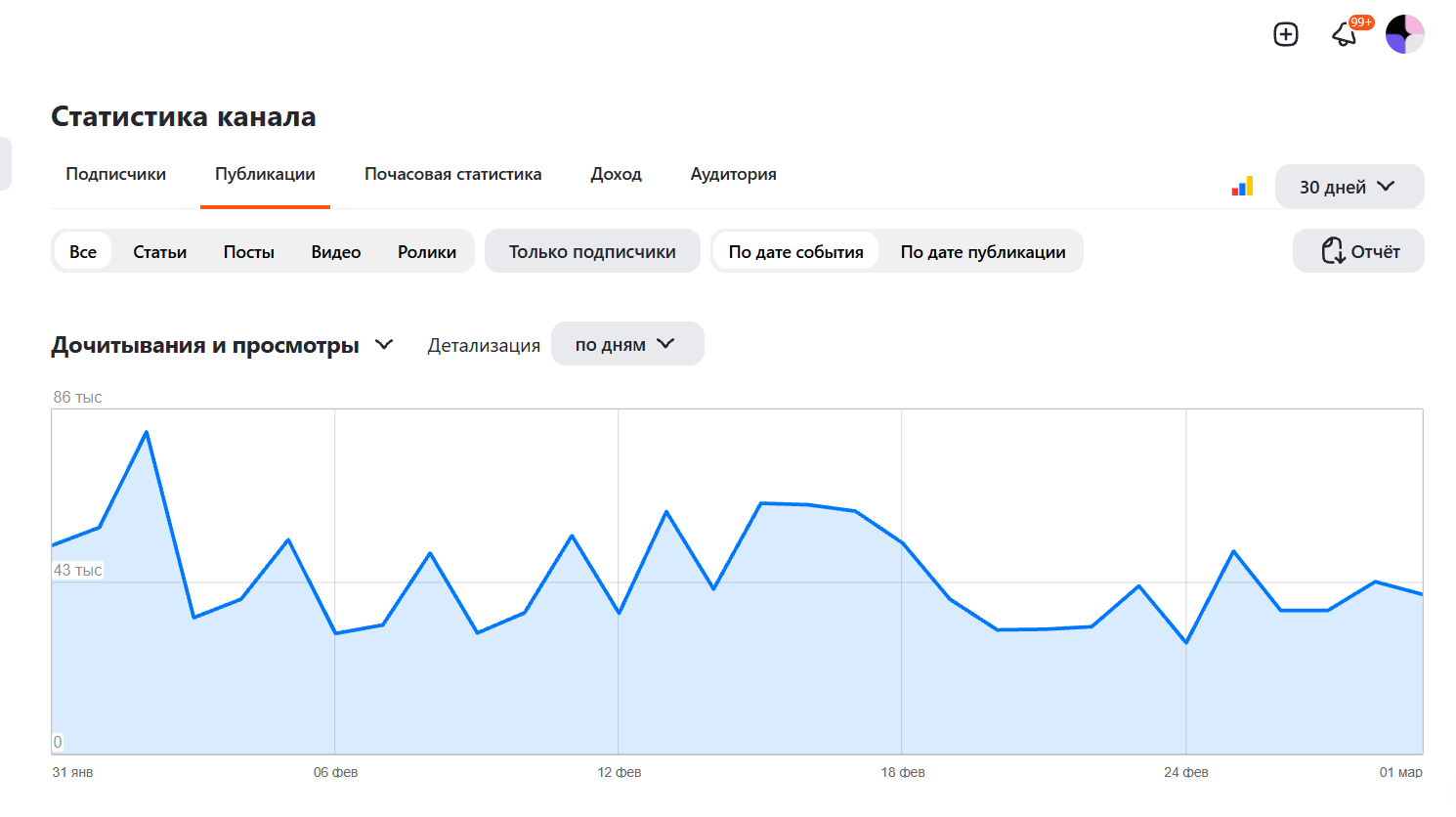Screen dimensions: 1456x817
Task: Filter publications by Видео
Action: point(335,251)
